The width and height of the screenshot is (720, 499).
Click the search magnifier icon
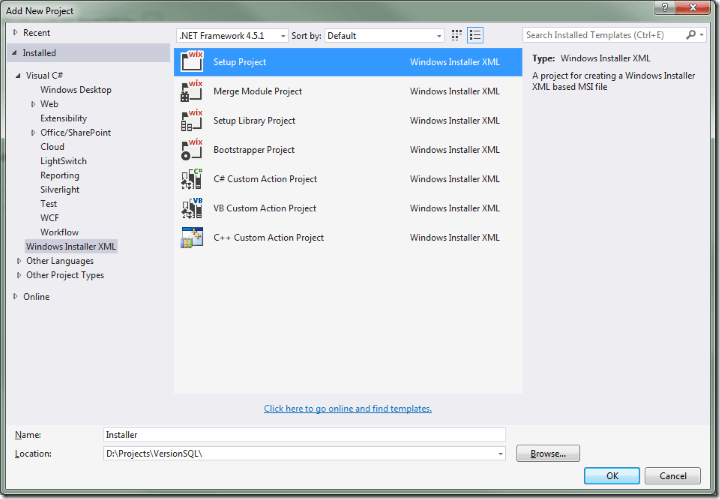[x=691, y=35]
